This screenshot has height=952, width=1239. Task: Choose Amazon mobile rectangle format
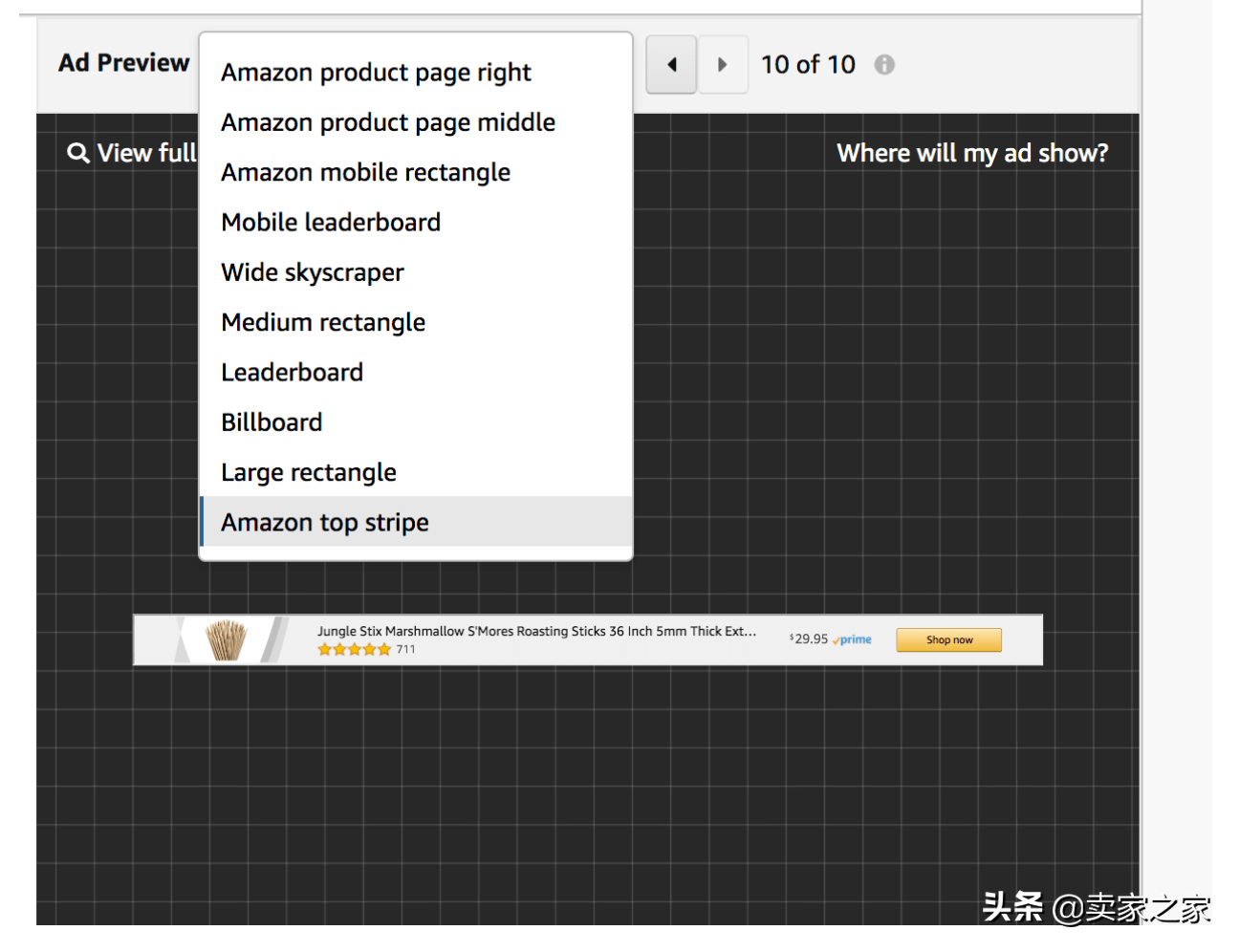tap(416, 172)
